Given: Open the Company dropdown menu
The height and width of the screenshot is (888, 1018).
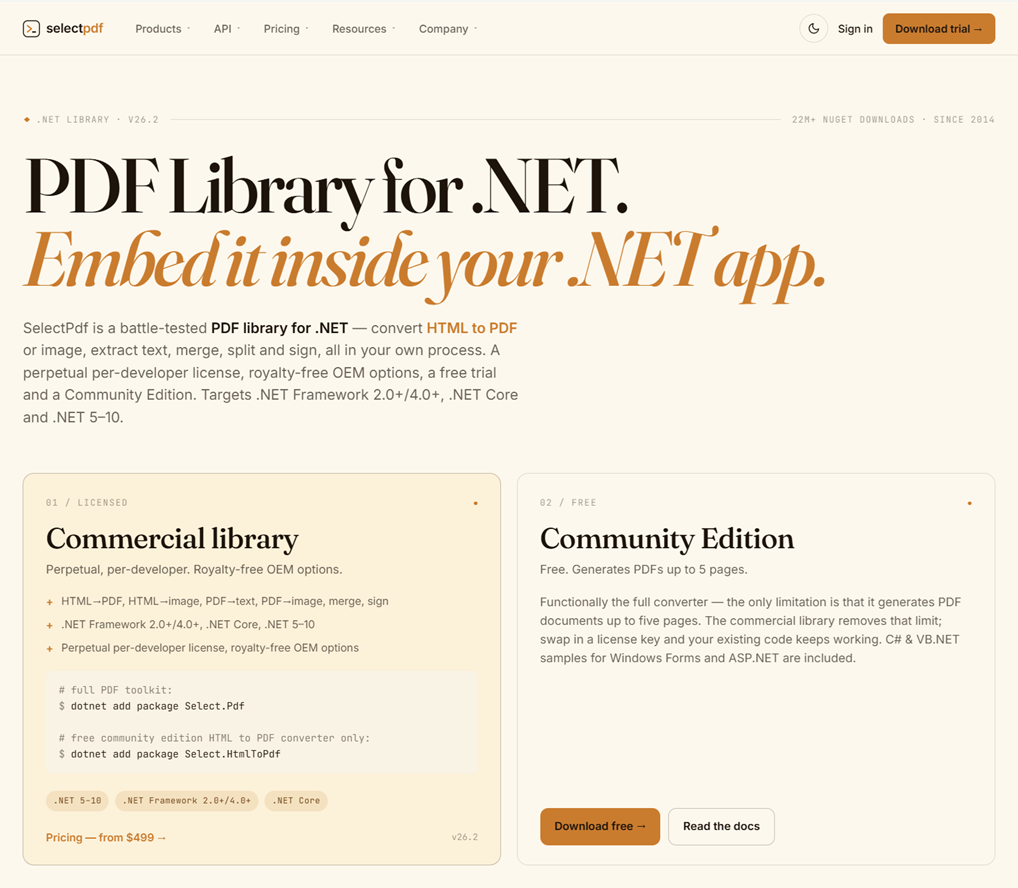Looking at the screenshot, I should coord(448,29).
